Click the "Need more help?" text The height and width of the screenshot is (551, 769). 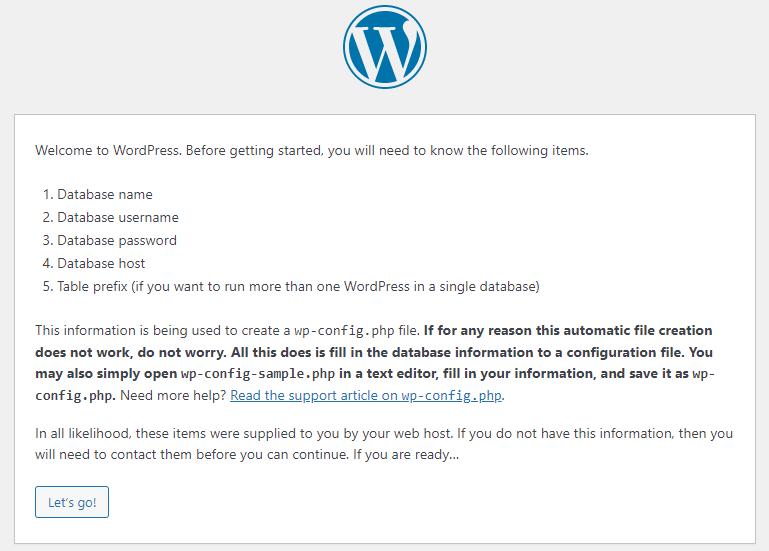tap(173, 395)
